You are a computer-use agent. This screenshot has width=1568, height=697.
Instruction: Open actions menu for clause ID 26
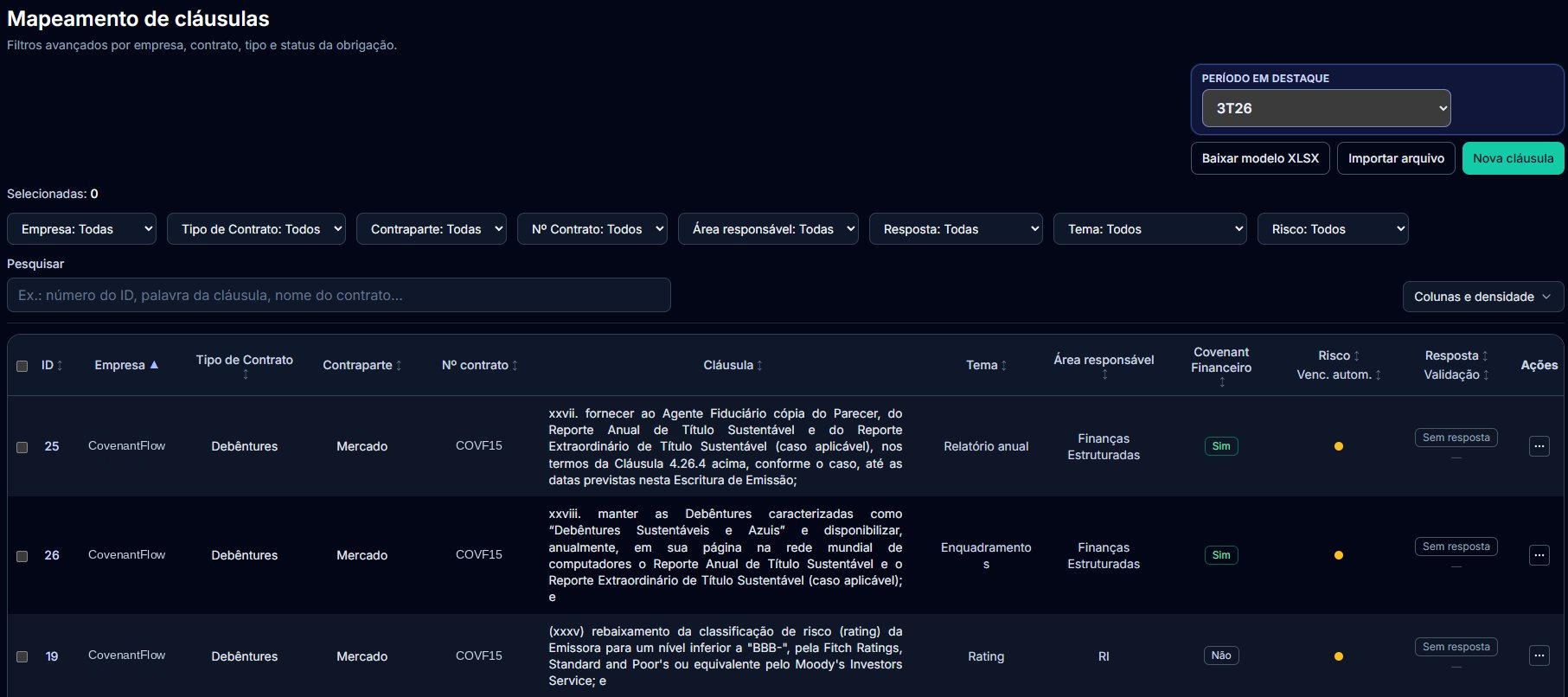pos(1539,555)
